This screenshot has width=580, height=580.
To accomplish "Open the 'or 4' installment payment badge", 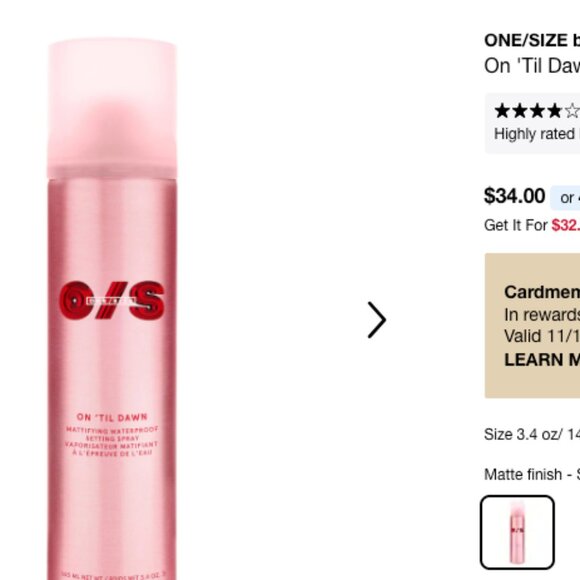I will (x=565, y=198).
